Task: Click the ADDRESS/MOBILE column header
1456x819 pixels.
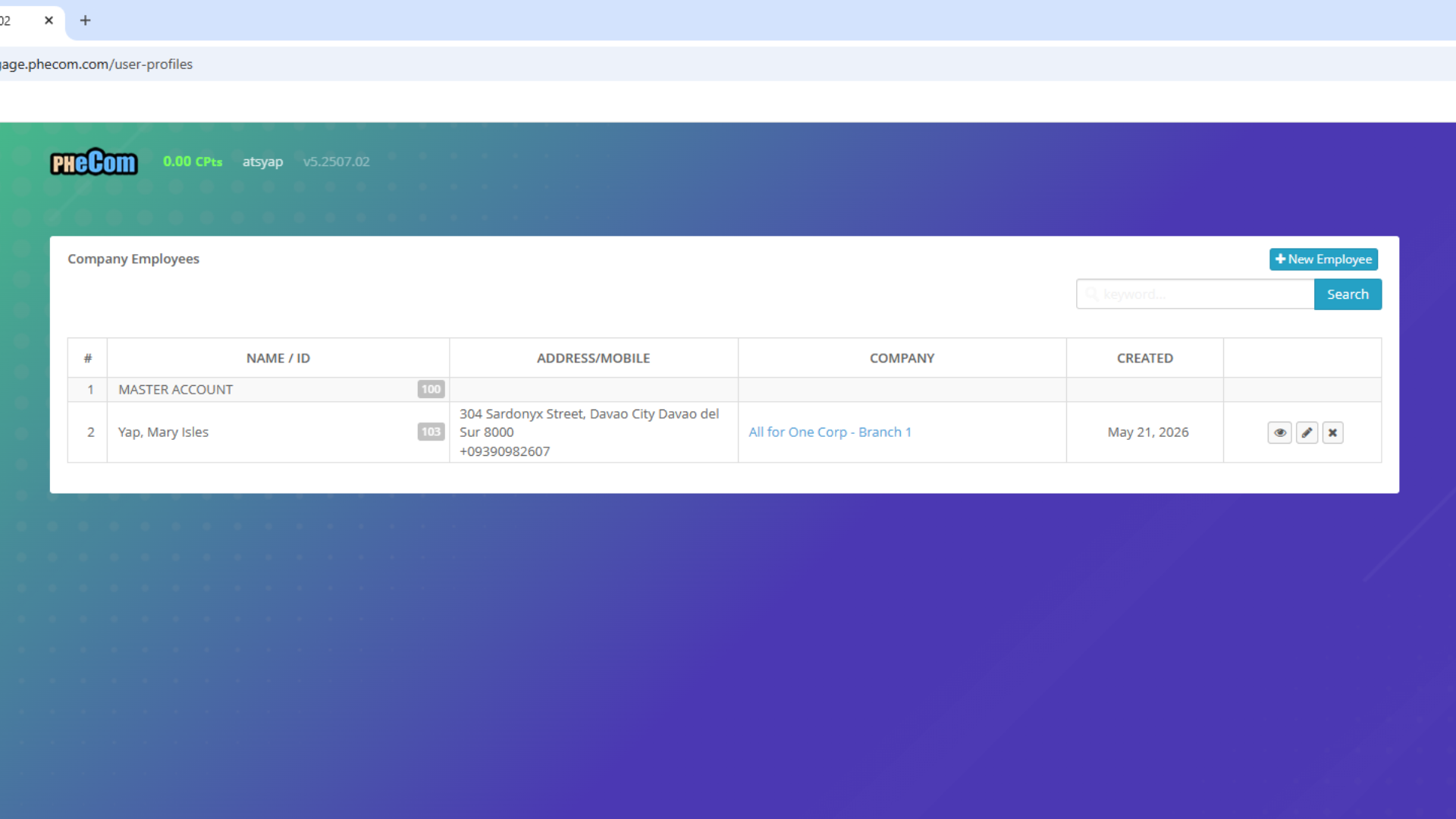Action: (593, 358)
